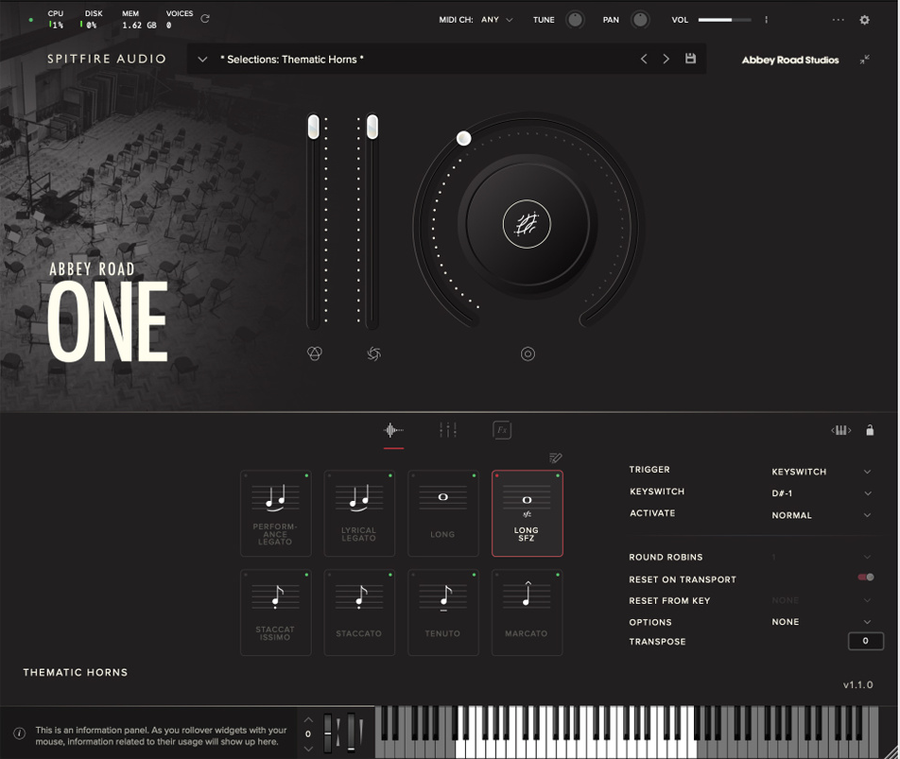Viewport: 900px width, 759px height.
Task: Click the Abbey Road Studios logo
Action: pos(790,60)
